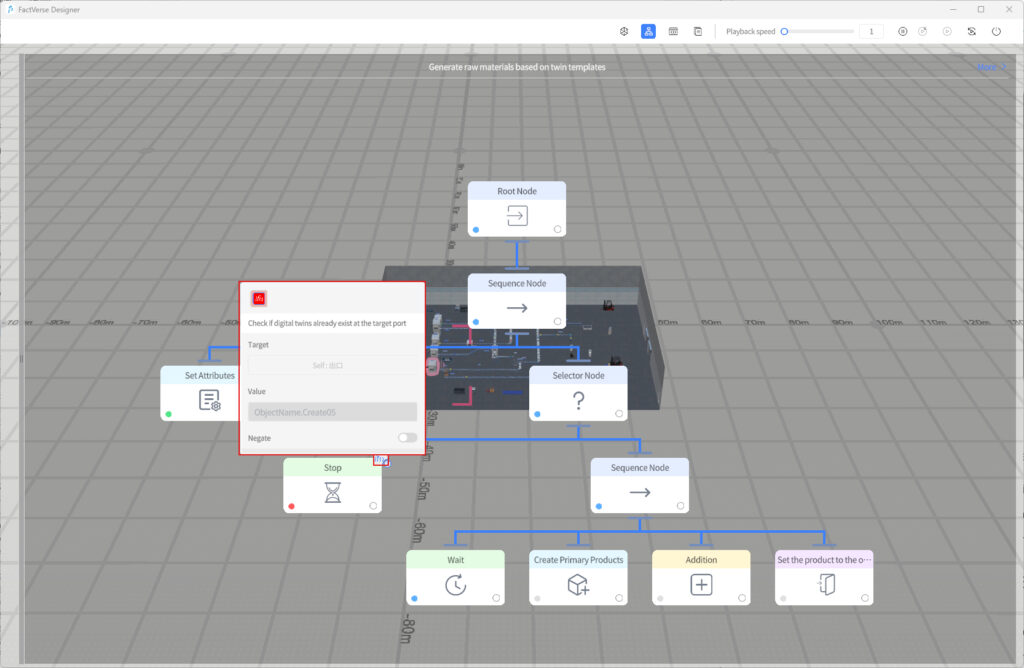Click the Stop node red status dot
This screenshot has height=668, width=1024.
coord(291,506)
